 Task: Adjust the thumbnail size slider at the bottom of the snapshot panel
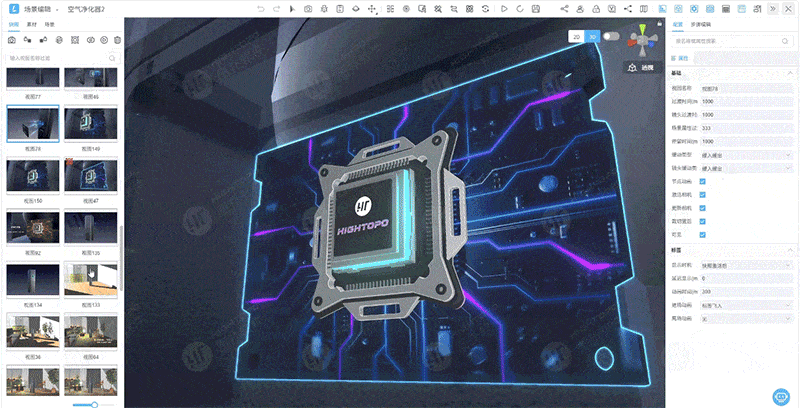94,405
